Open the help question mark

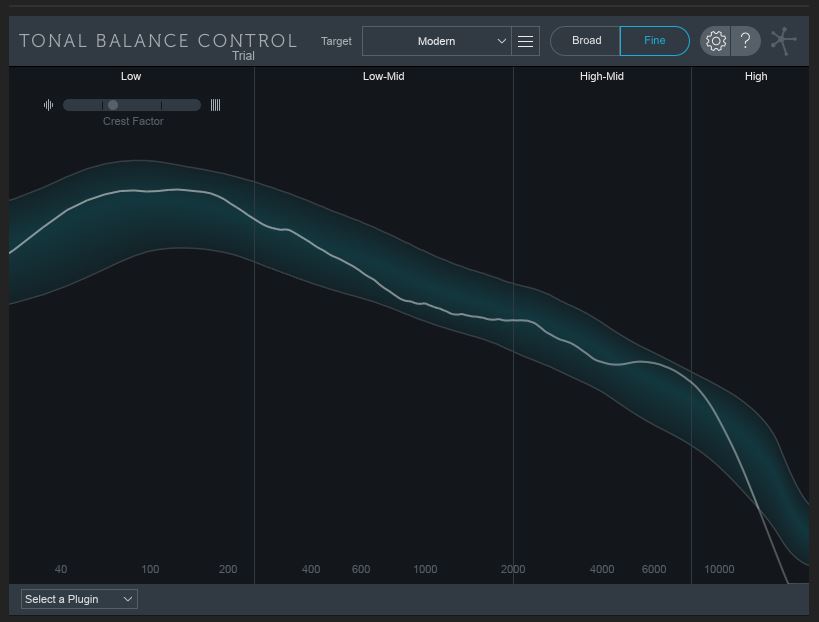(x=746, y=41)
